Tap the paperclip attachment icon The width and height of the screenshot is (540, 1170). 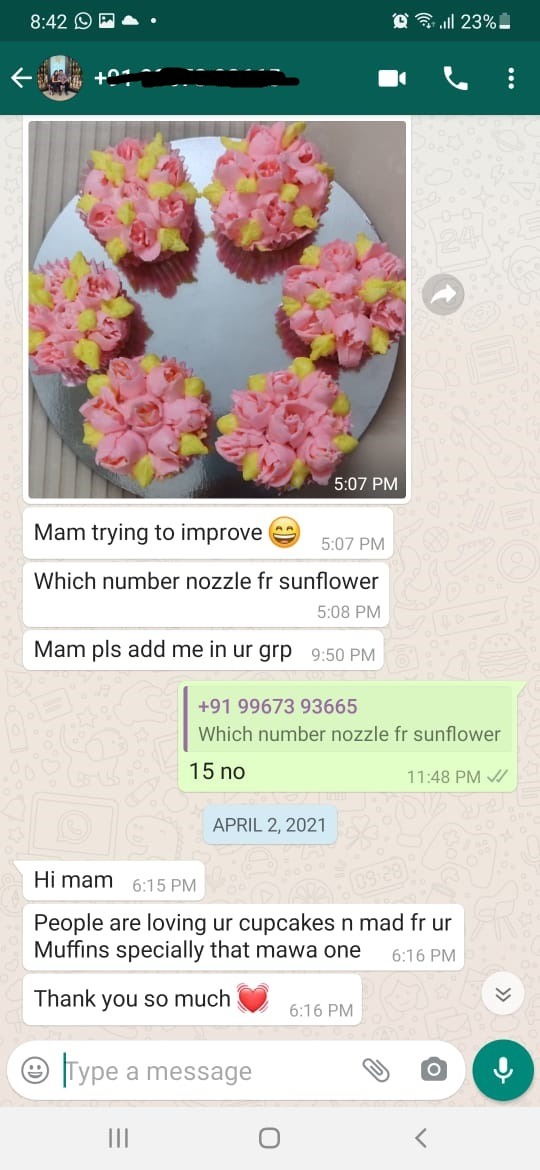click(x=376, y=1071)
